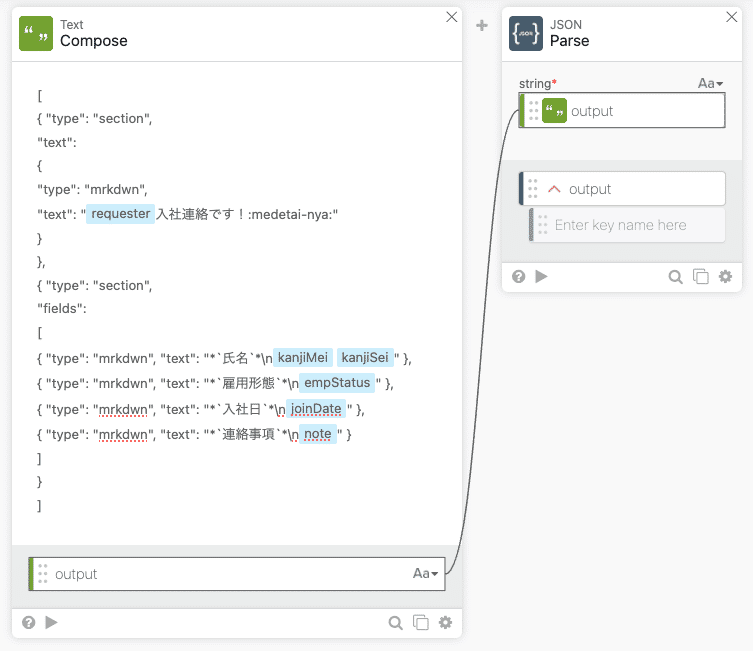Select the note variable pill
The width and height of the screenshot is (753, 651).
coord(317,434)
